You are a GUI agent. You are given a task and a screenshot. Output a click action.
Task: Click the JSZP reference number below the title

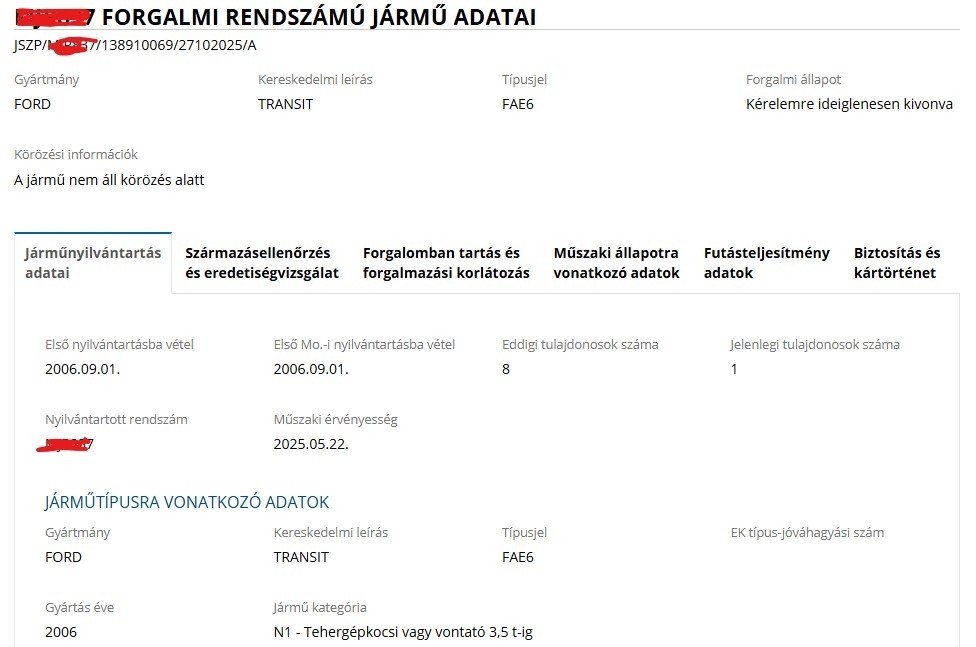(135, 46)
